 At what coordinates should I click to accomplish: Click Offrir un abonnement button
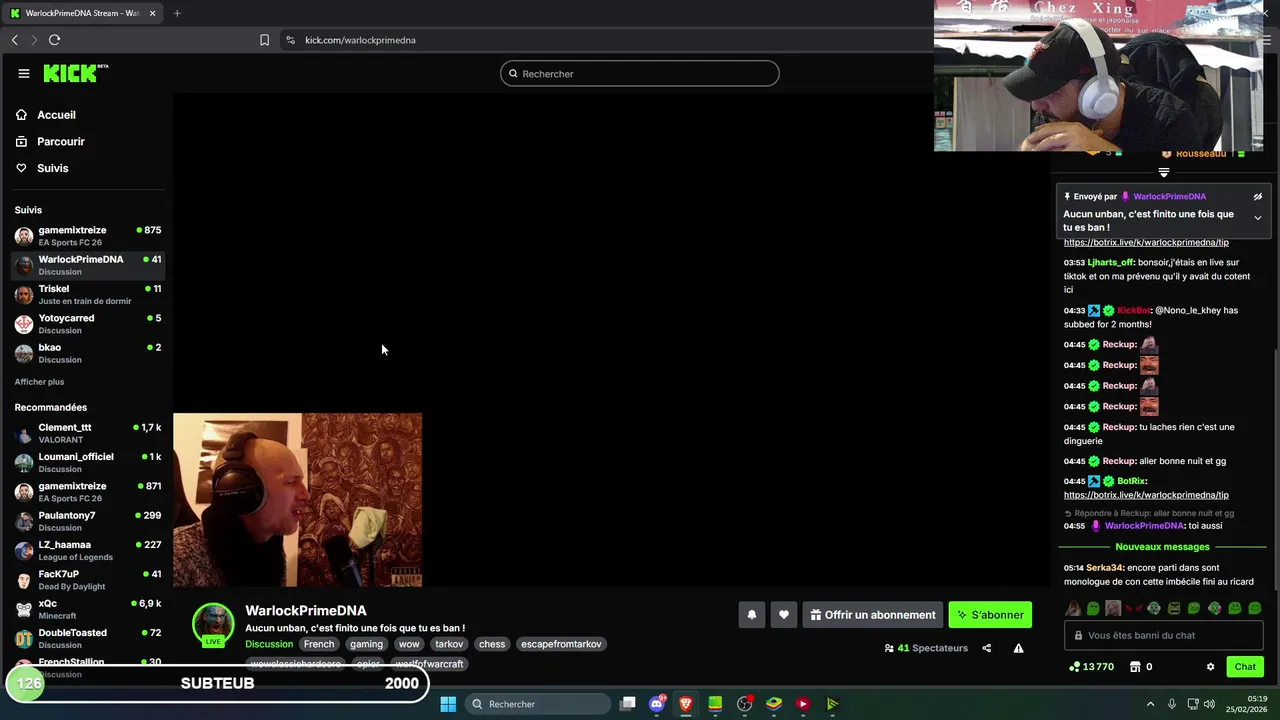click(873, 615)
